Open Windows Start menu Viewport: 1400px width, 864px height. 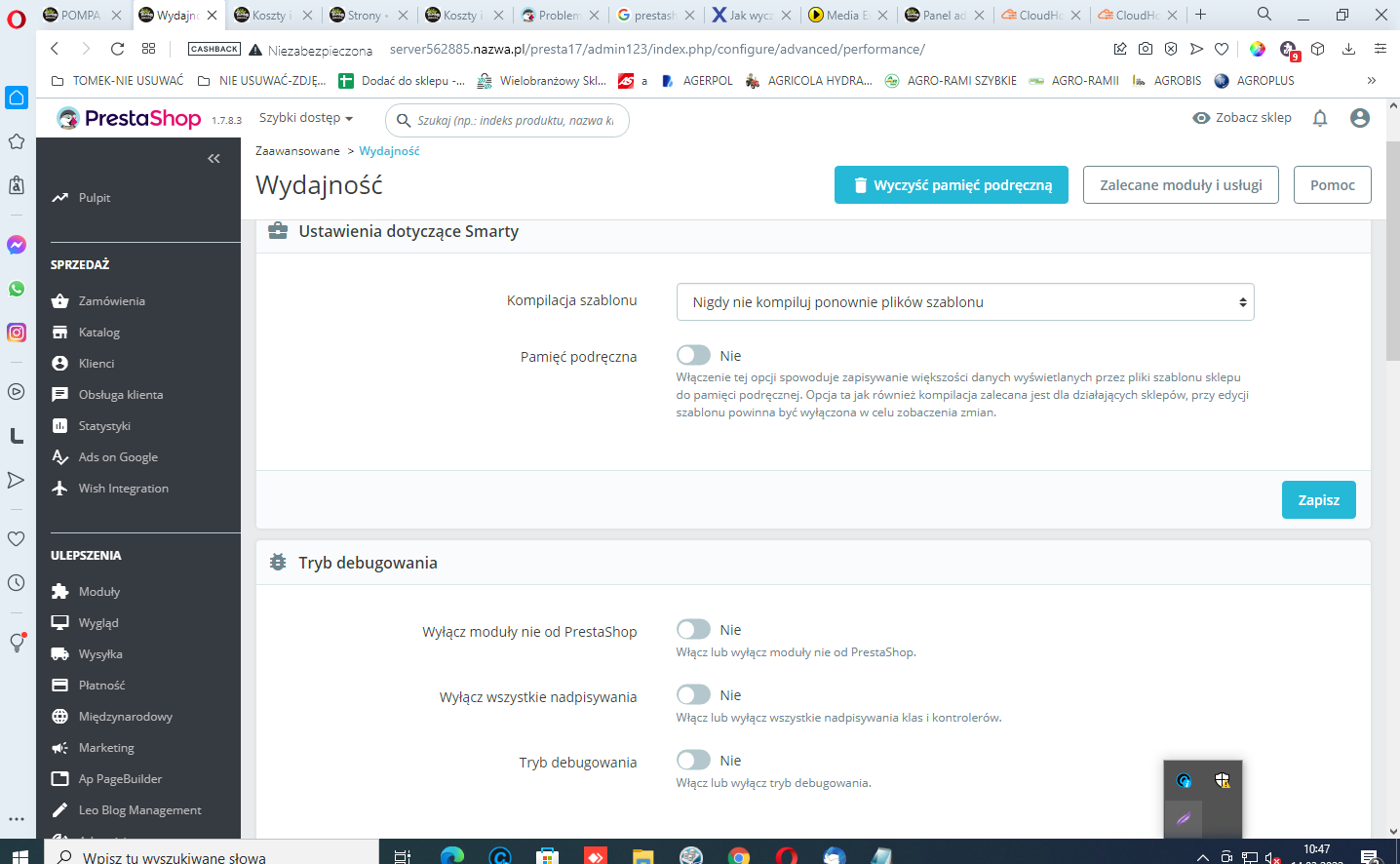[x=19, y=855]
